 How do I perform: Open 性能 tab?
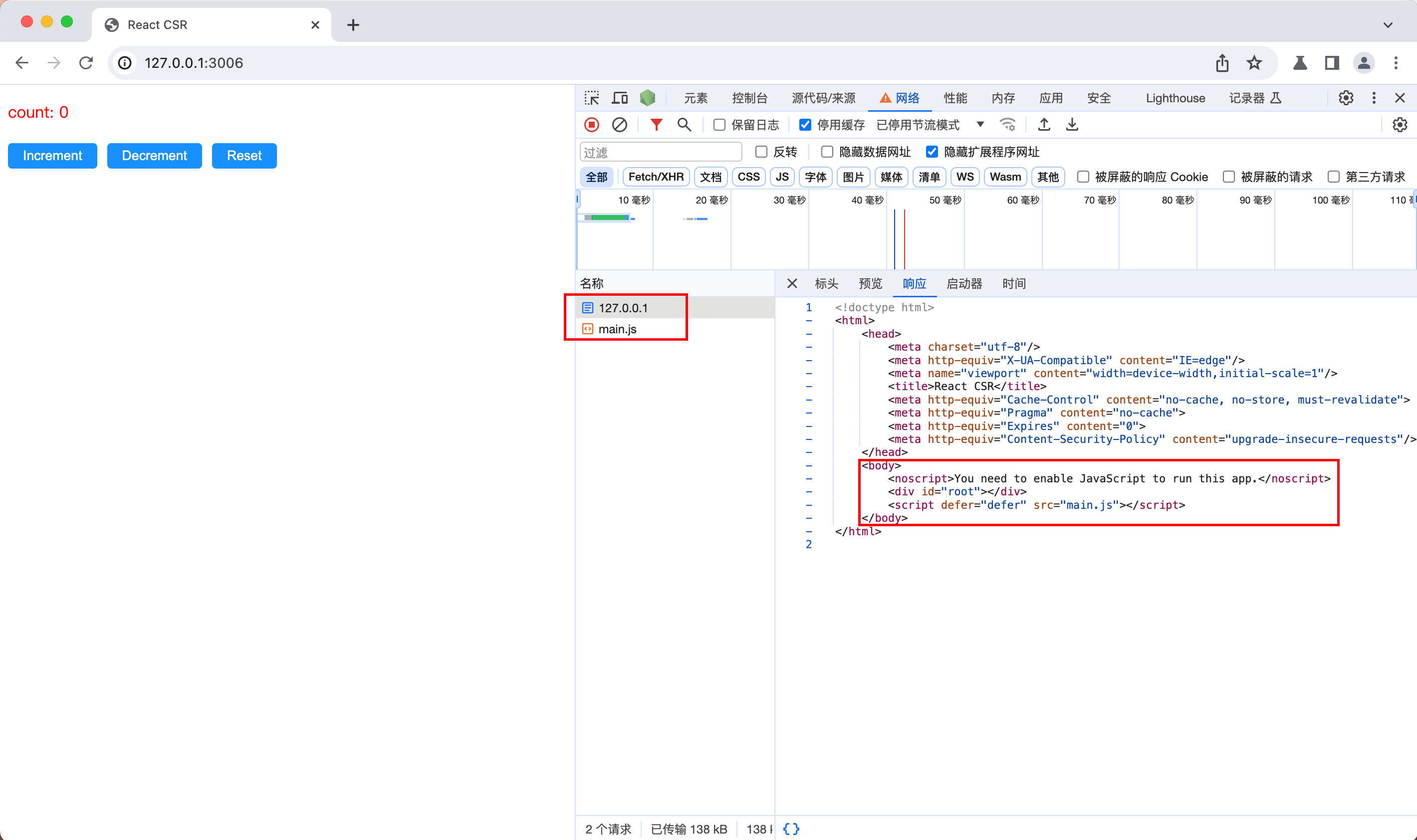(x=955, y=98)
